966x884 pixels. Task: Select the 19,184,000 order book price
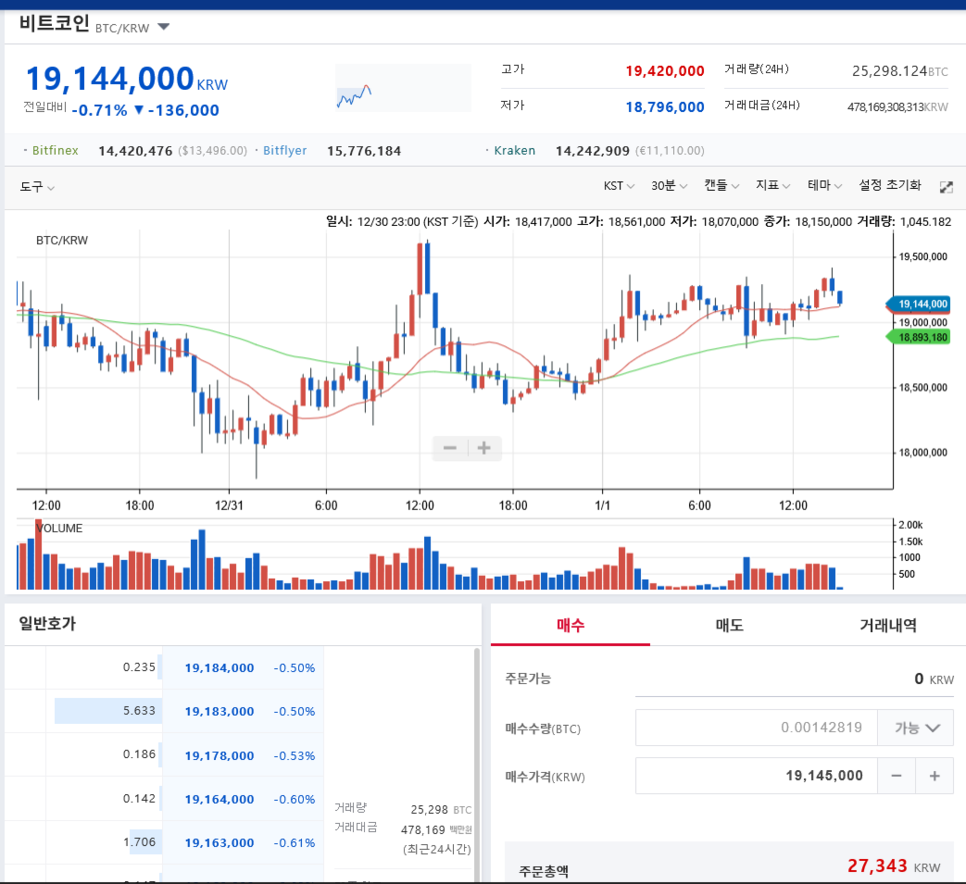click(x=219, y=668)
